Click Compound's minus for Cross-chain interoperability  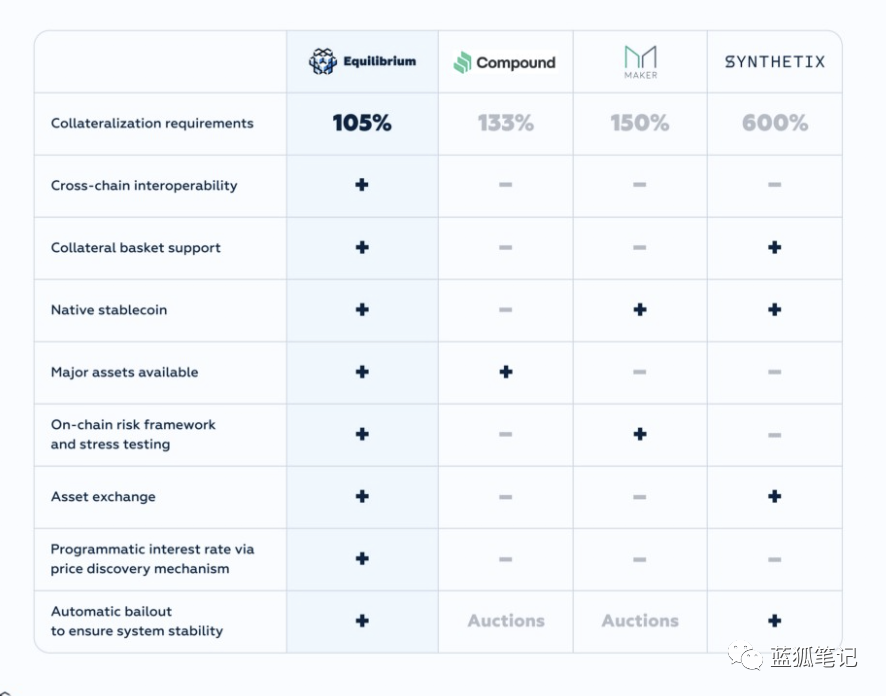pos(506,185)
